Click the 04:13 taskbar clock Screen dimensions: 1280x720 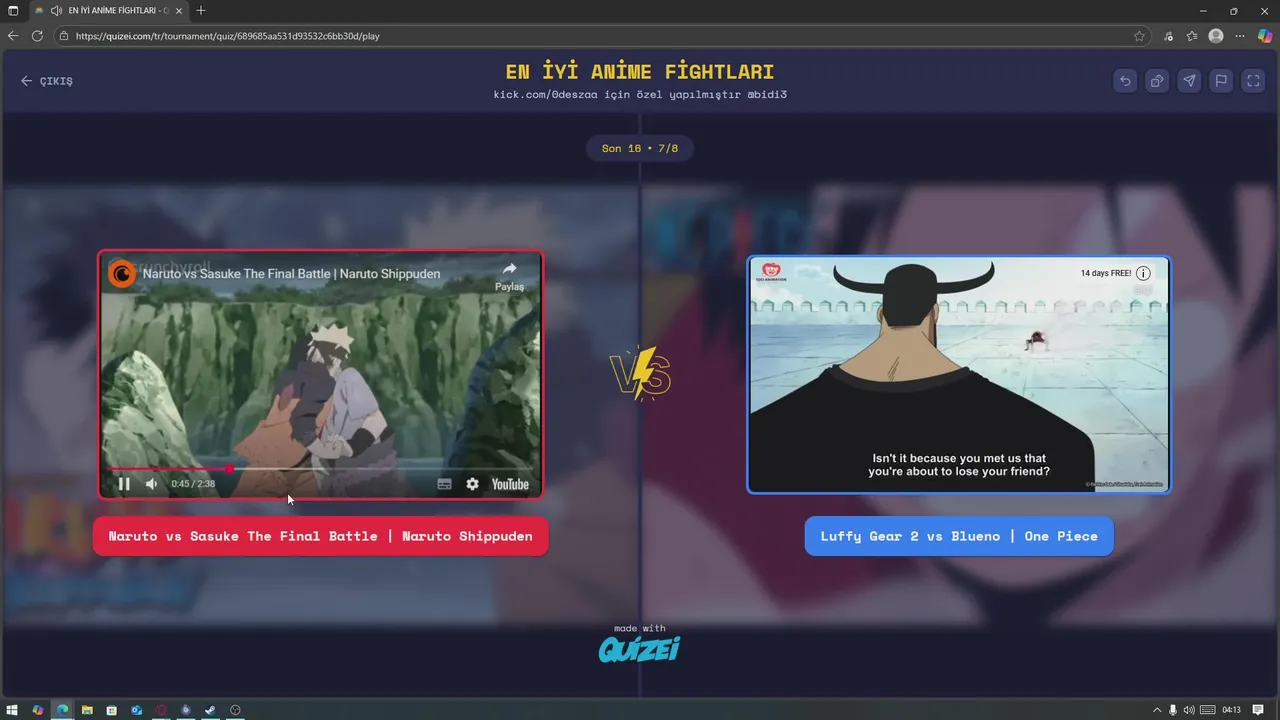(x=1231, y=710)
